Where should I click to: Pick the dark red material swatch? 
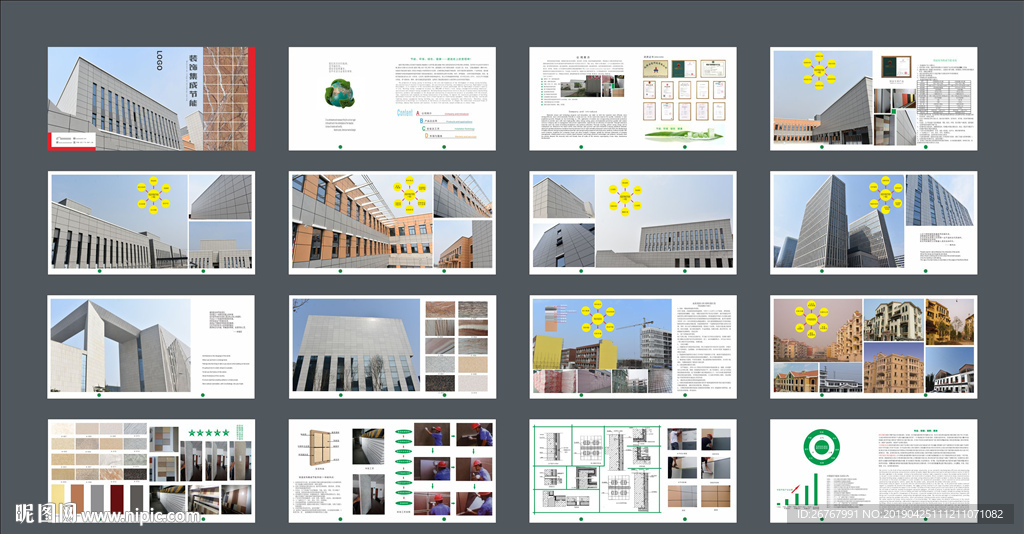tap(117, 498)
